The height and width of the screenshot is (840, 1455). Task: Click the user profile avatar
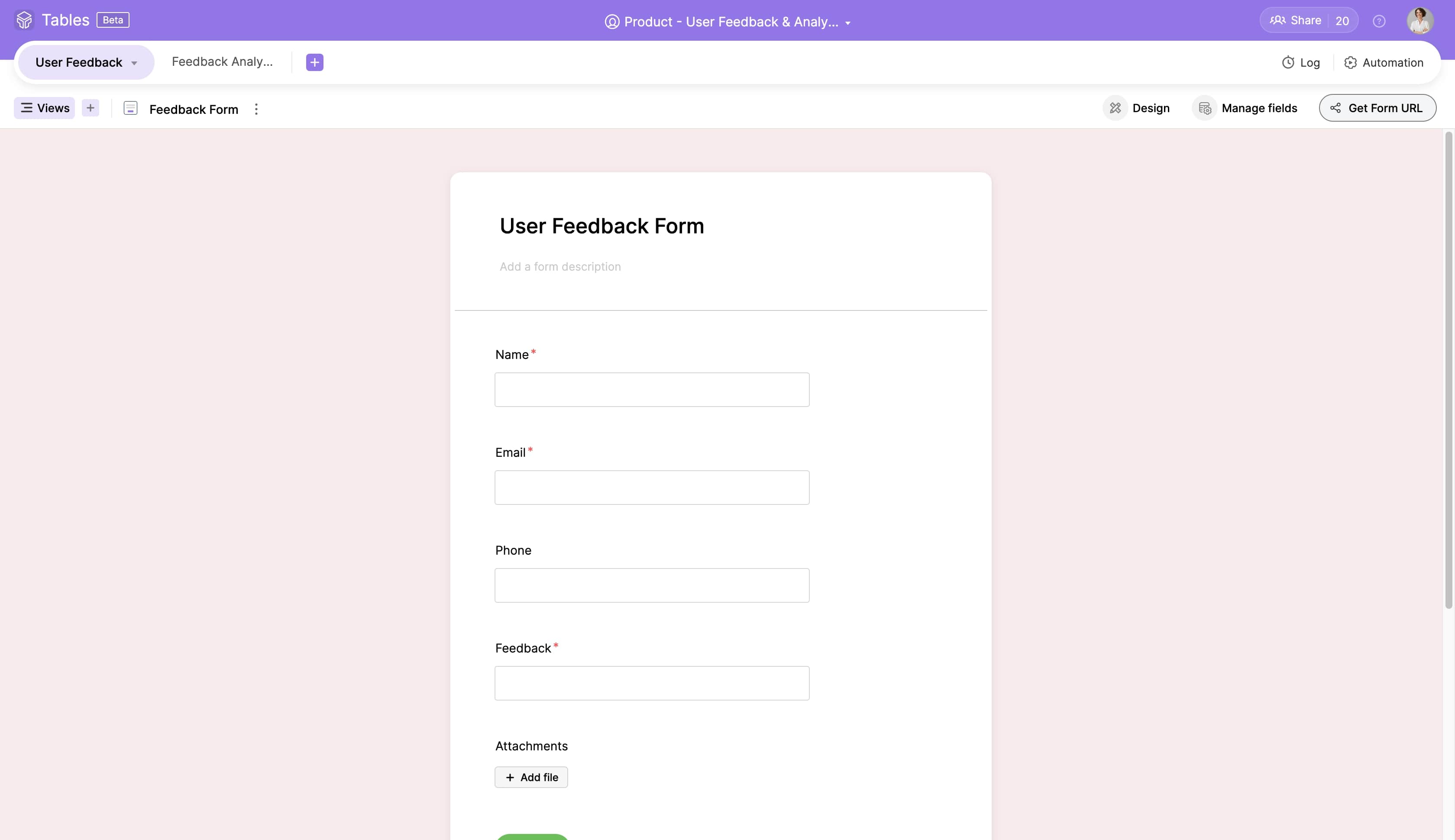(1420, 21)
